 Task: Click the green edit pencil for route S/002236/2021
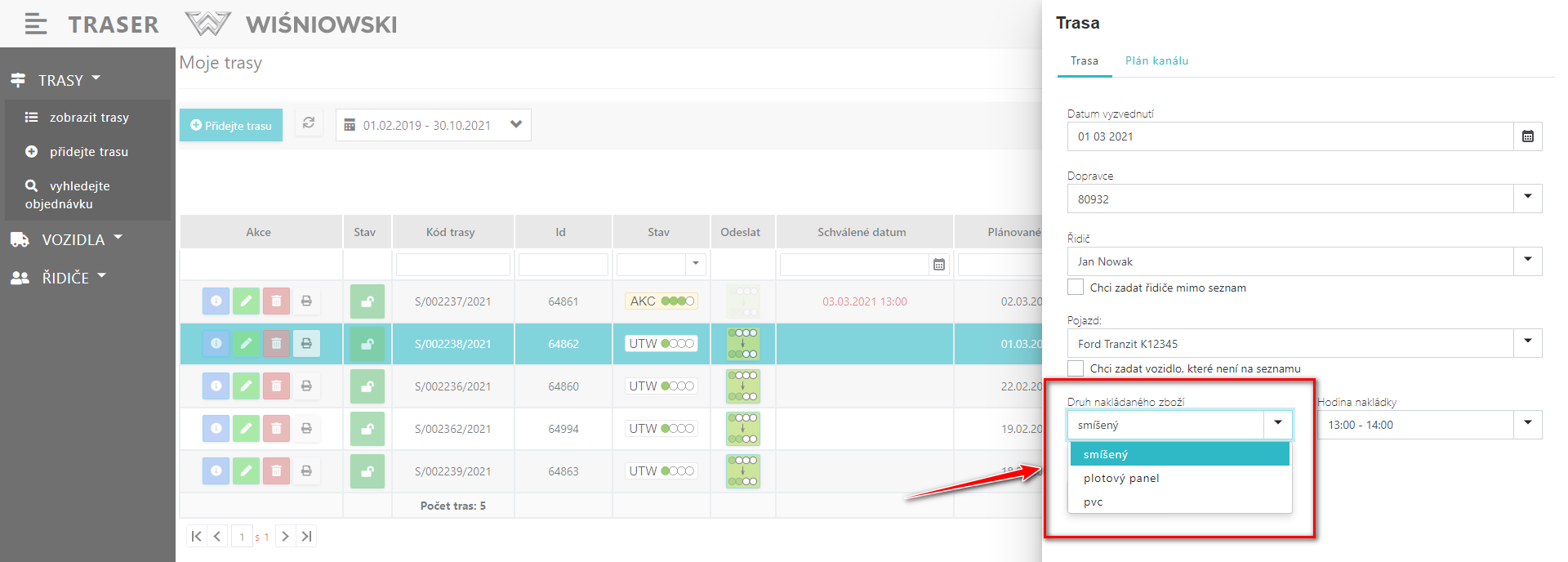246,386
